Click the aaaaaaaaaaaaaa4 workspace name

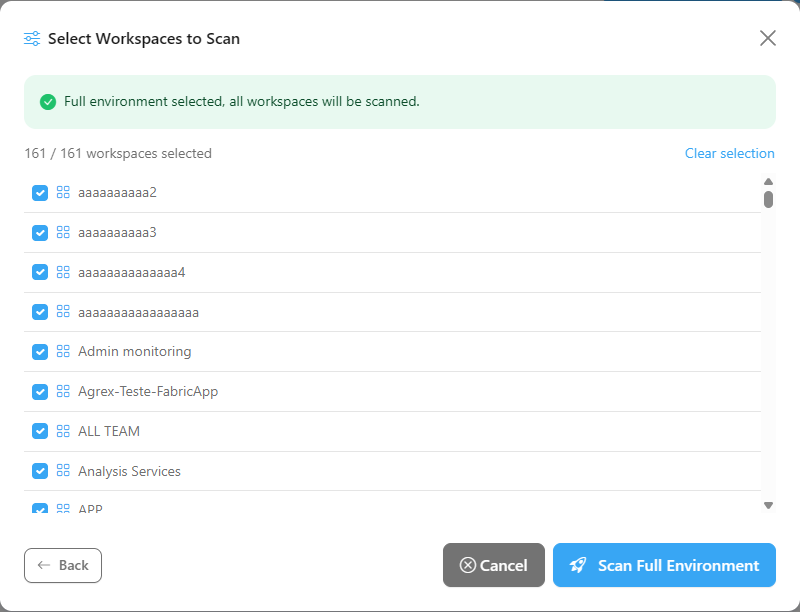[132, 272]
